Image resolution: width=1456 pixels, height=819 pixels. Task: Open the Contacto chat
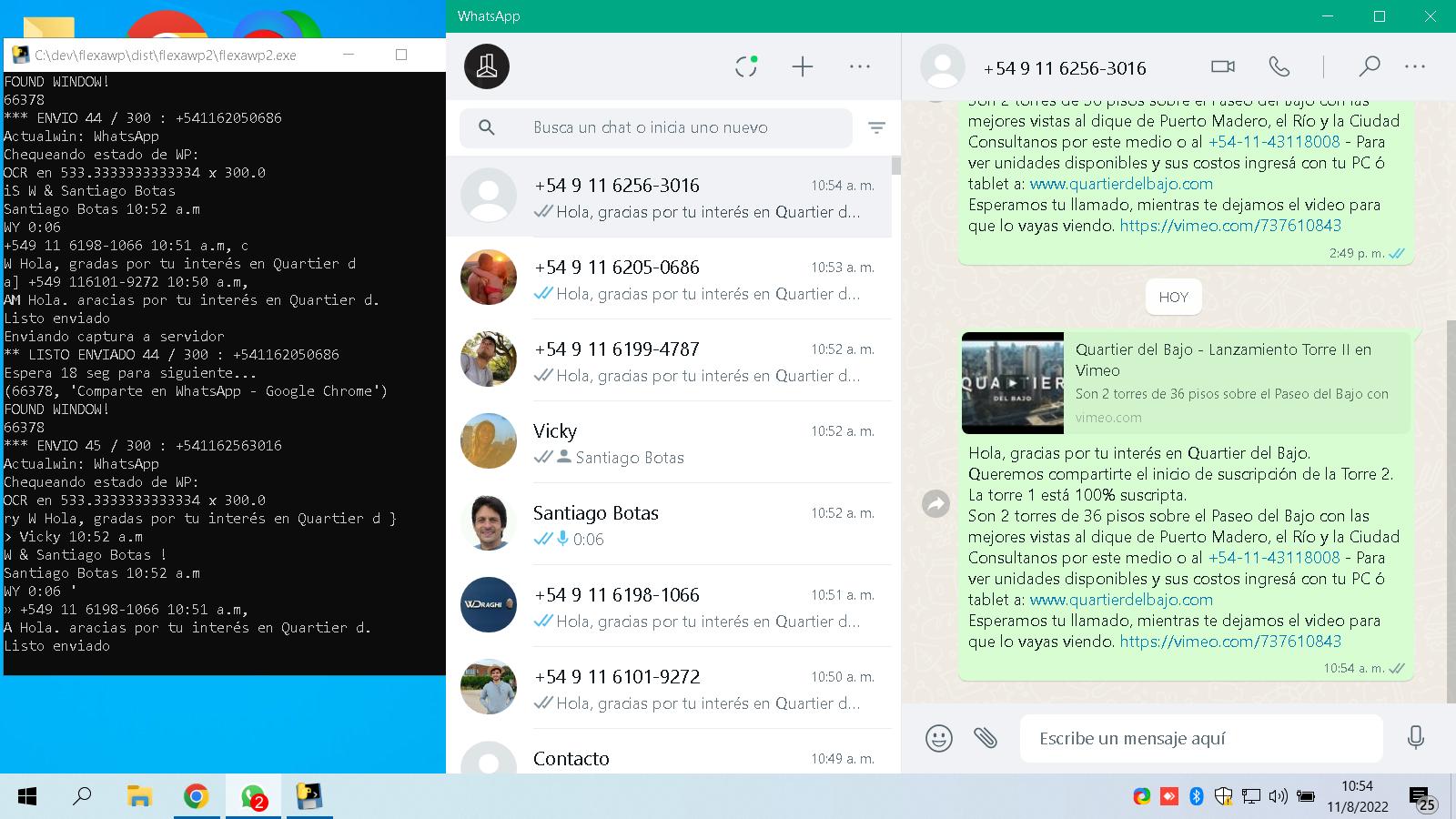[x=669, y=752]
